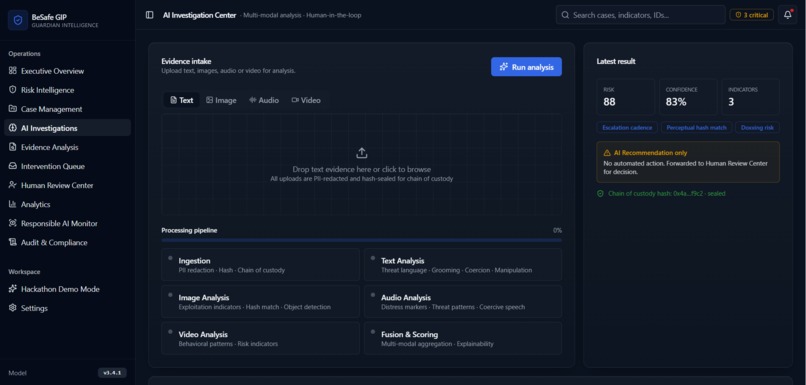Switch to the Audio evidence tab
Image resolution: width=806 pixels, height=385 pixels.
(x=264, y=100)
